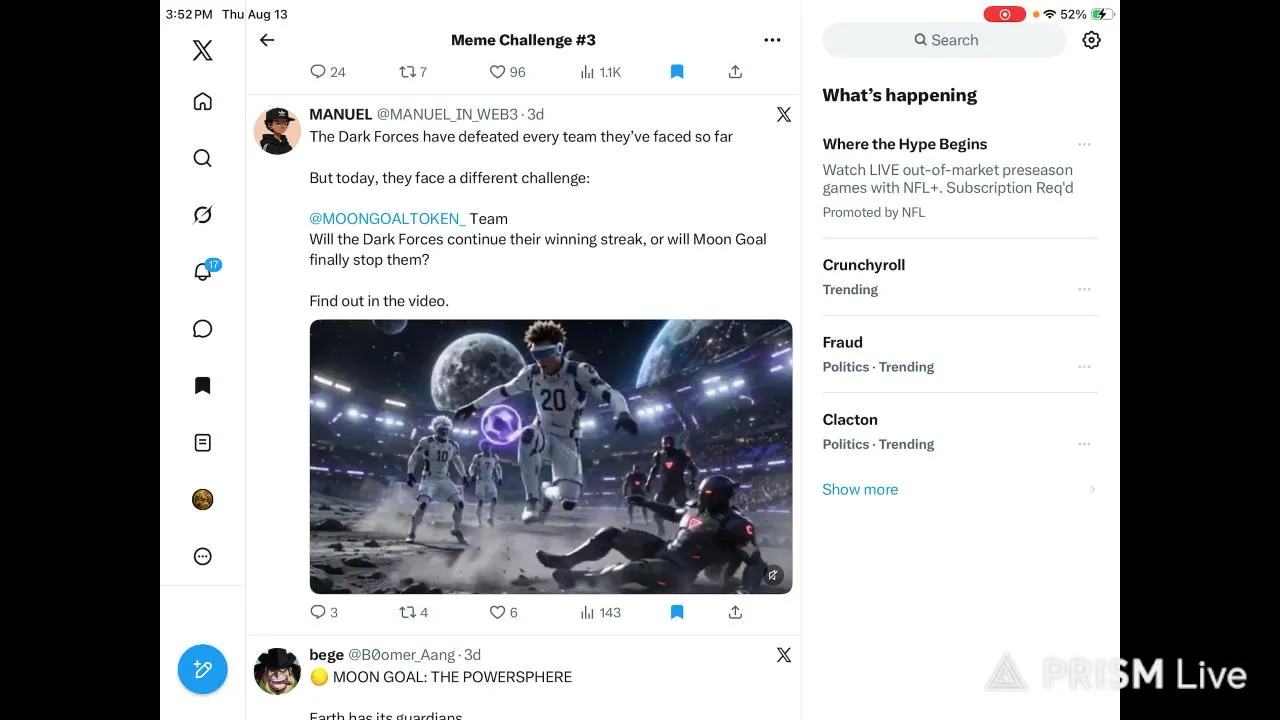The height and width of the screenshot is (720, 1280).
Task: Click the Search input field
Action: 944,40
